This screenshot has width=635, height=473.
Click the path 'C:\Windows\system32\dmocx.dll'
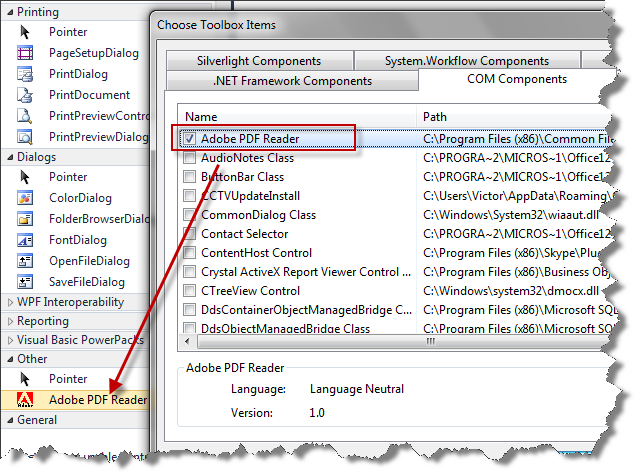coord(511,291)
